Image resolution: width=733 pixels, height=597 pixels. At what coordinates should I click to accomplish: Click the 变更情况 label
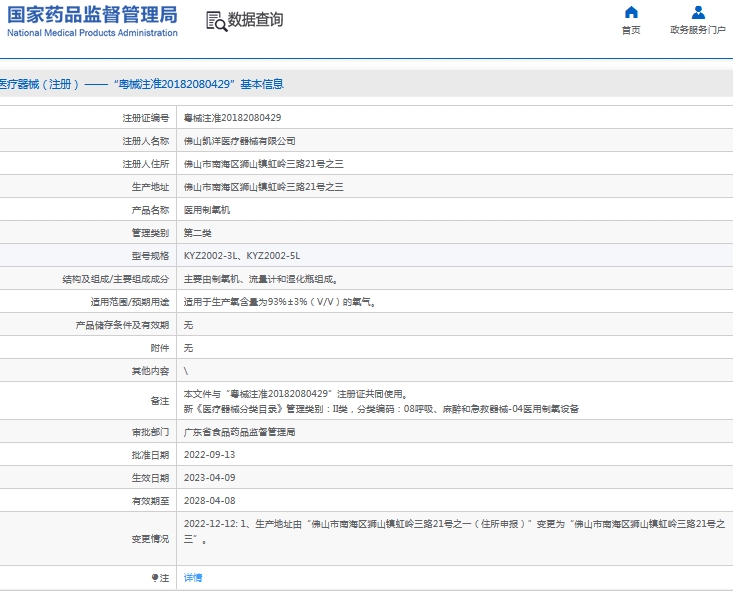click(x=151, y=539)
